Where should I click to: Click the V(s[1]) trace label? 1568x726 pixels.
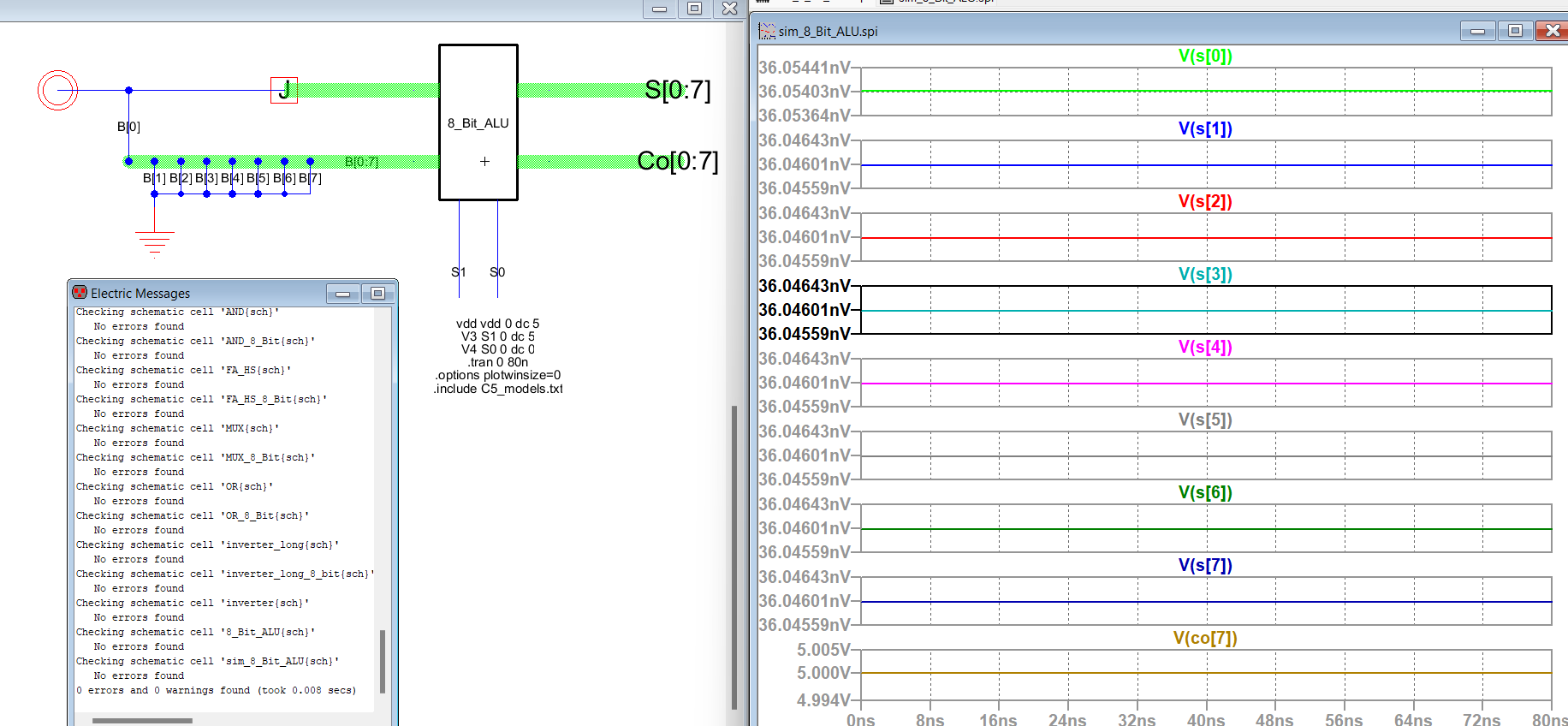coord(1205,128)
